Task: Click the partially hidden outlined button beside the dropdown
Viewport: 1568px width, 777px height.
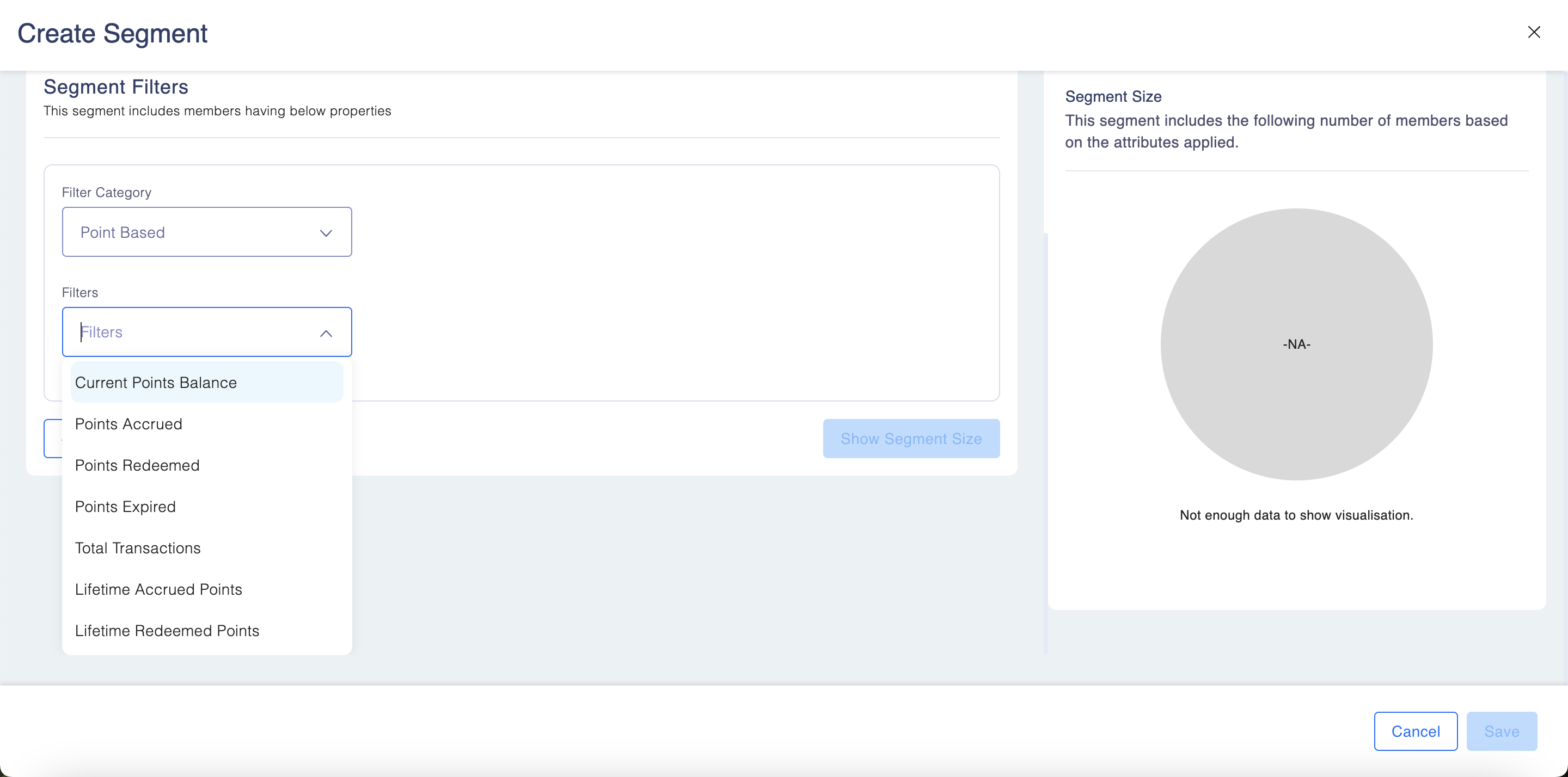Action: coord(52,438)
